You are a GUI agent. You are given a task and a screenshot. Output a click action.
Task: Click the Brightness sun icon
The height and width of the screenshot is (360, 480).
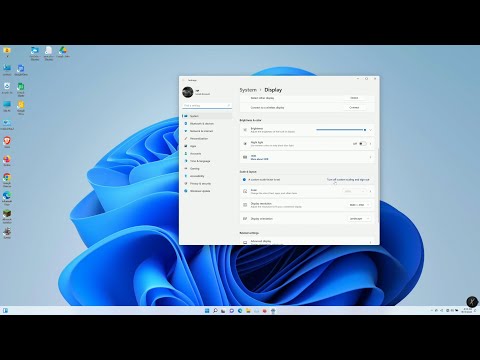245,130
